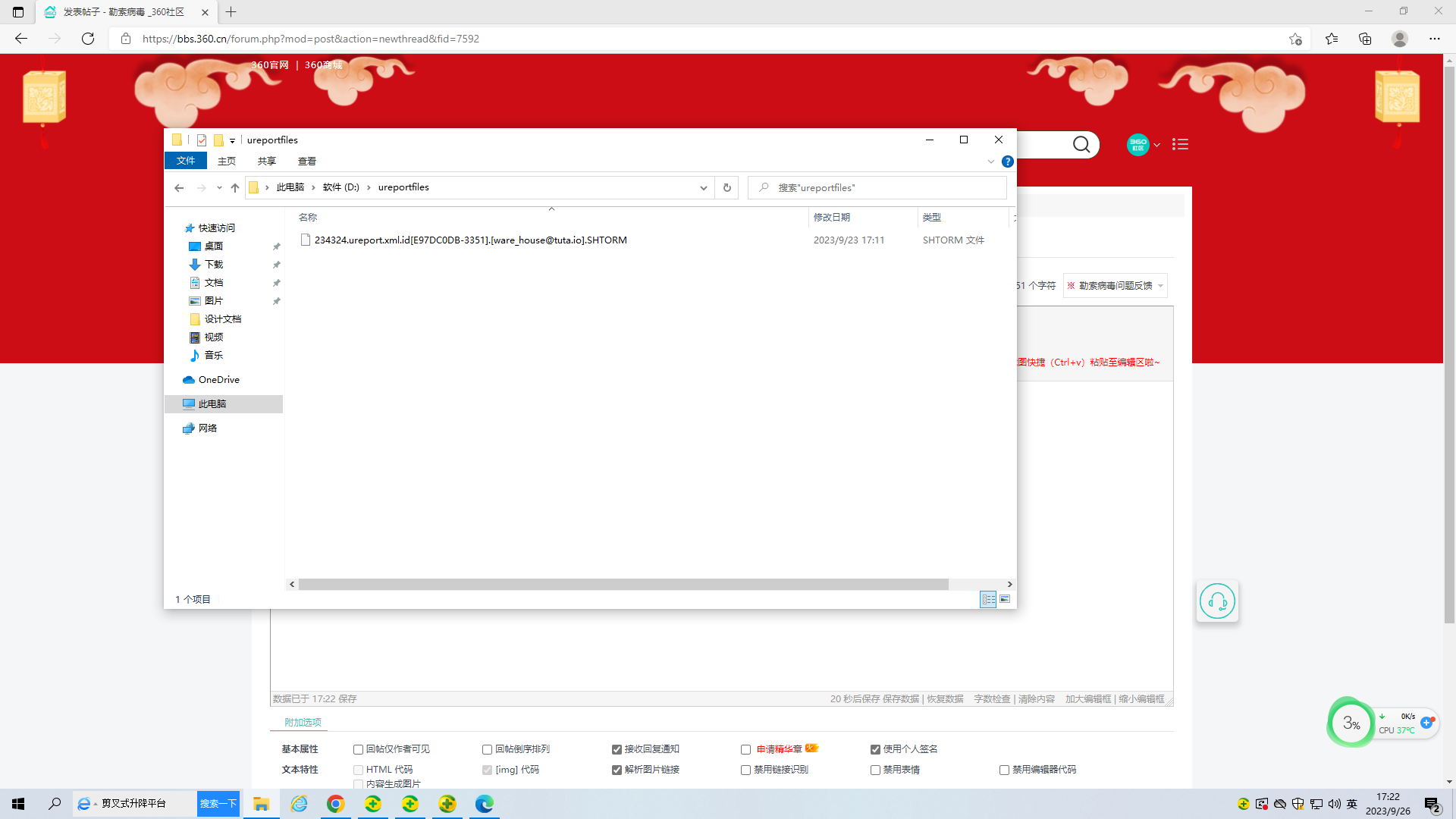Viewport: 1456px width, 819px height.
Task: Open quick access toolbar customize dropdown
Action: pyautogui.click(x=232, y=140)
